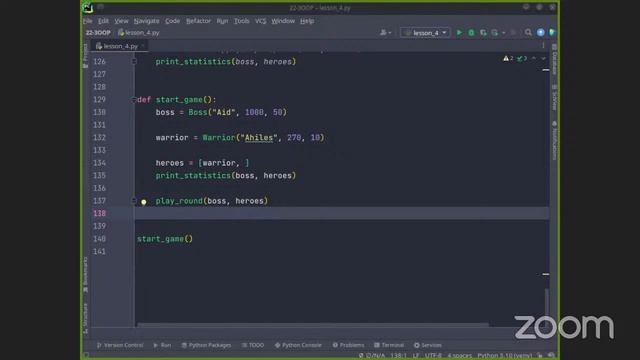The width and height of the screenshot is (640, 360).
Task: Open Search Everywhere magnifier icon
Action: (x=528, y=32)
